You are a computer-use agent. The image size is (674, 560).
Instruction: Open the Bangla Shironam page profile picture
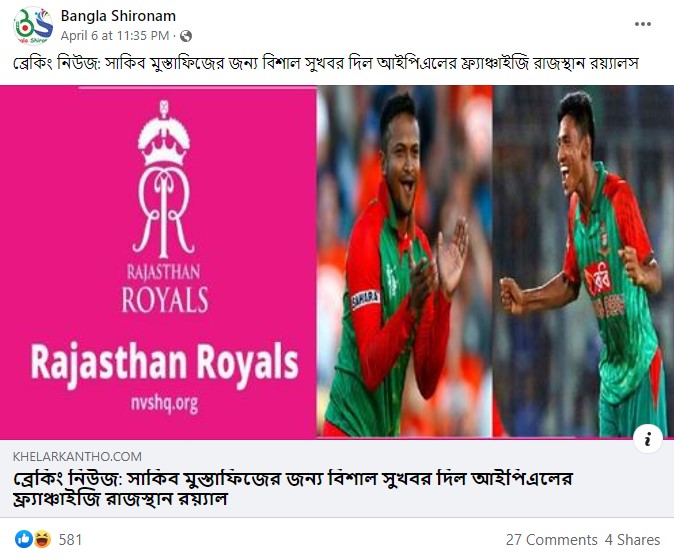click(33, 26)
